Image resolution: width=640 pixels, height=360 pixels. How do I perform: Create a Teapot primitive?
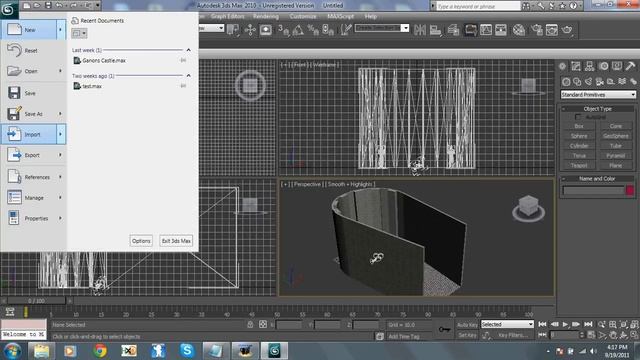point(579,165)
